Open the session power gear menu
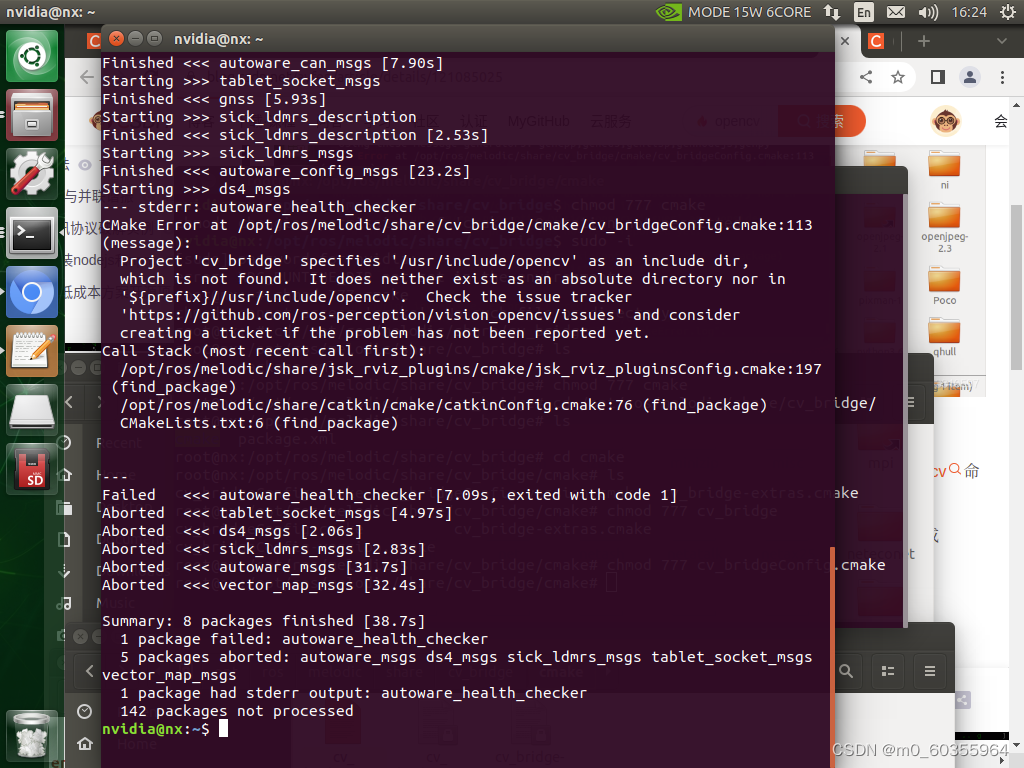1024x768 pixels. pyautogui.click(x=1008, y=12)
